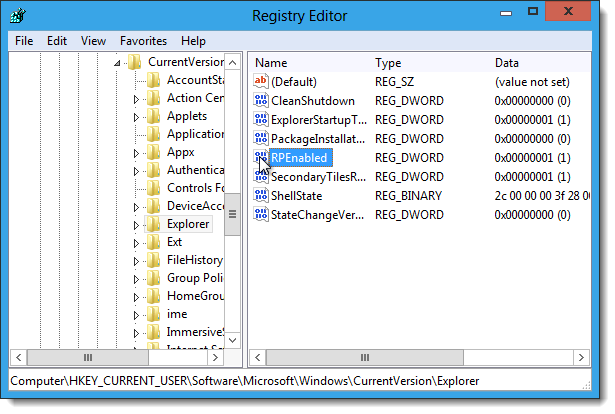615x414 pixels.
Task: Click the ExplorerStartupT... value icon
Action: (x=261, y=120)
